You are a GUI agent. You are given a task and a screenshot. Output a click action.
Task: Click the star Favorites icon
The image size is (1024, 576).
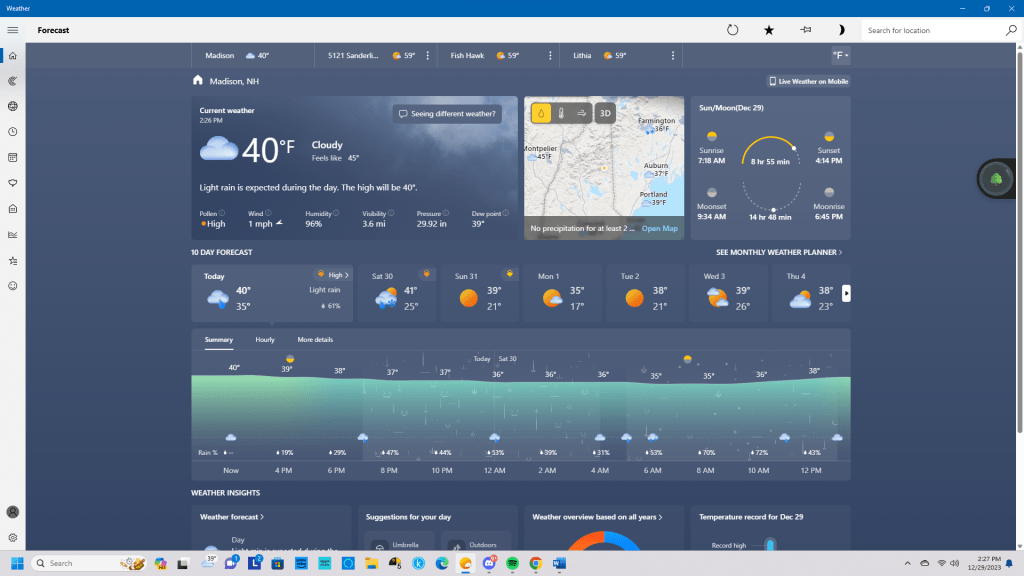pos(769,30)
